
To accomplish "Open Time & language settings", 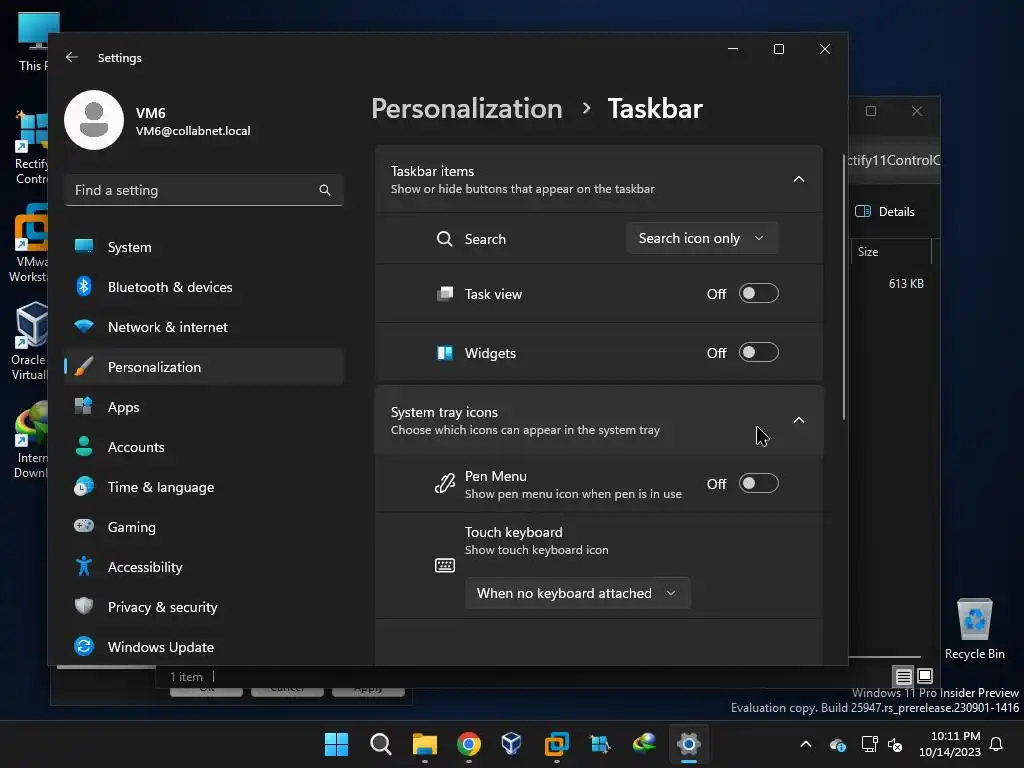I will point(204,487).
